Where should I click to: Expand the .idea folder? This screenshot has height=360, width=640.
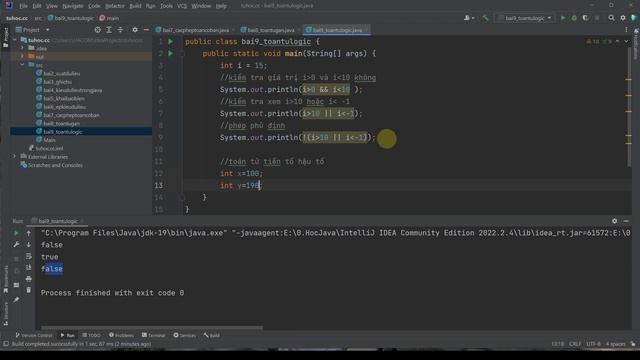(22, 48)
